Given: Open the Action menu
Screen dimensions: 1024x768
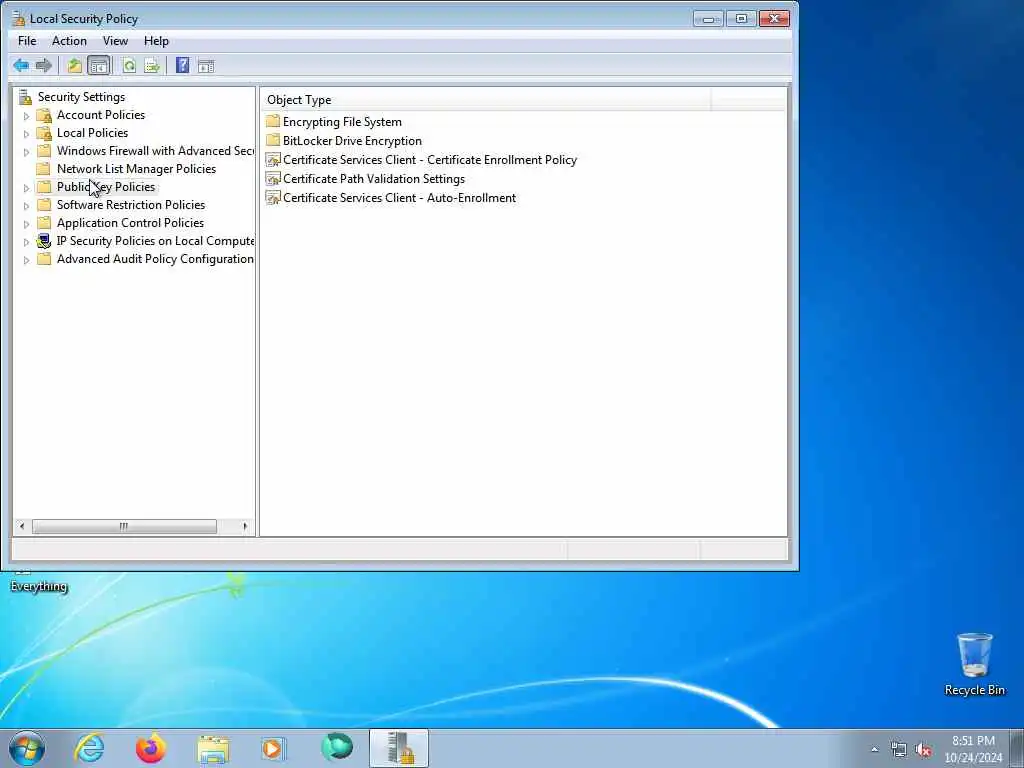Looking at the screenshot, I should point(69,40).
